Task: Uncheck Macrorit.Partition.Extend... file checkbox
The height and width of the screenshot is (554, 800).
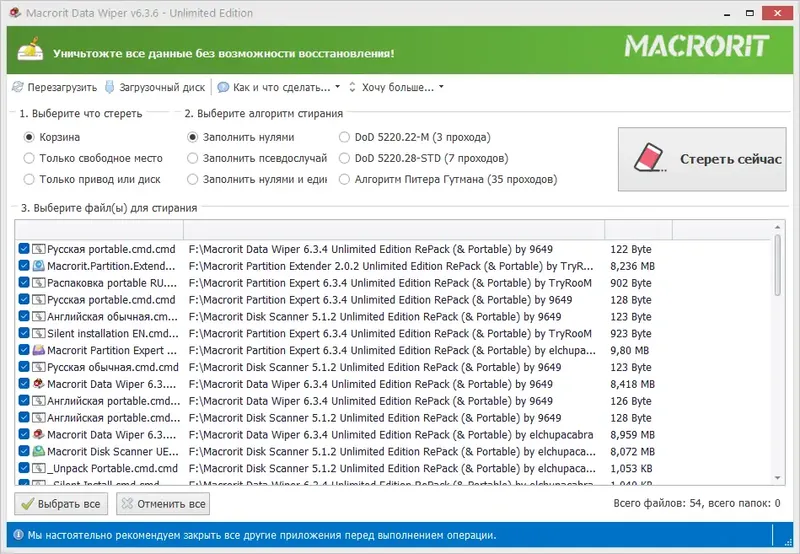Action: coord(23,265)
